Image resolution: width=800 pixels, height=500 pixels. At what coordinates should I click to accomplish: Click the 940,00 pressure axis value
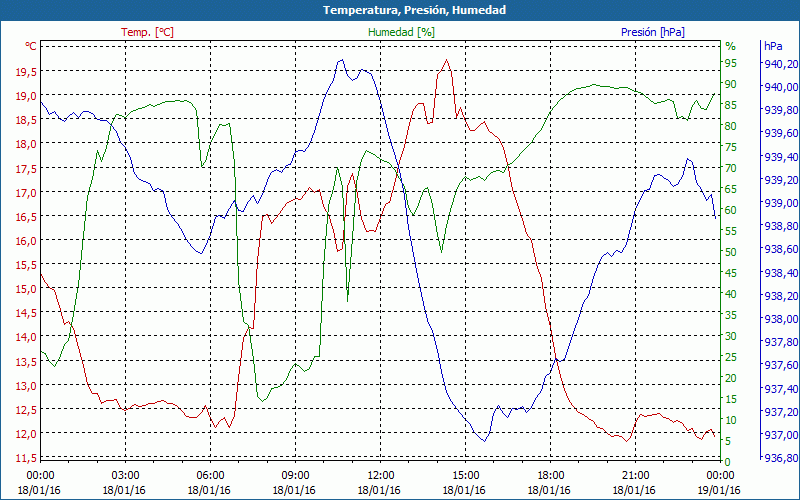click(781, 87)
